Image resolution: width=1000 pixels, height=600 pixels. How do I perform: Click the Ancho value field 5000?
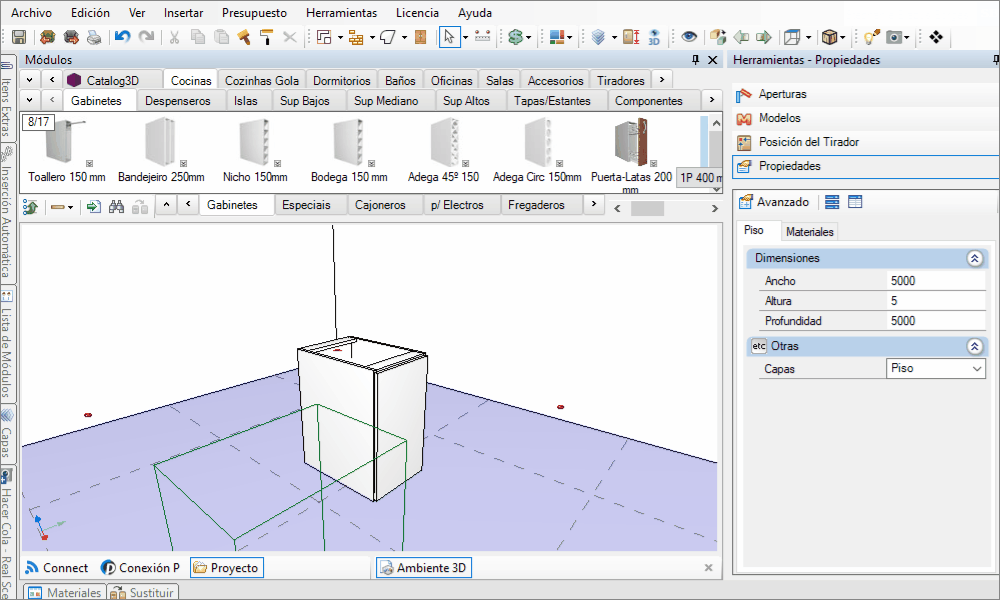coord(936,281)
